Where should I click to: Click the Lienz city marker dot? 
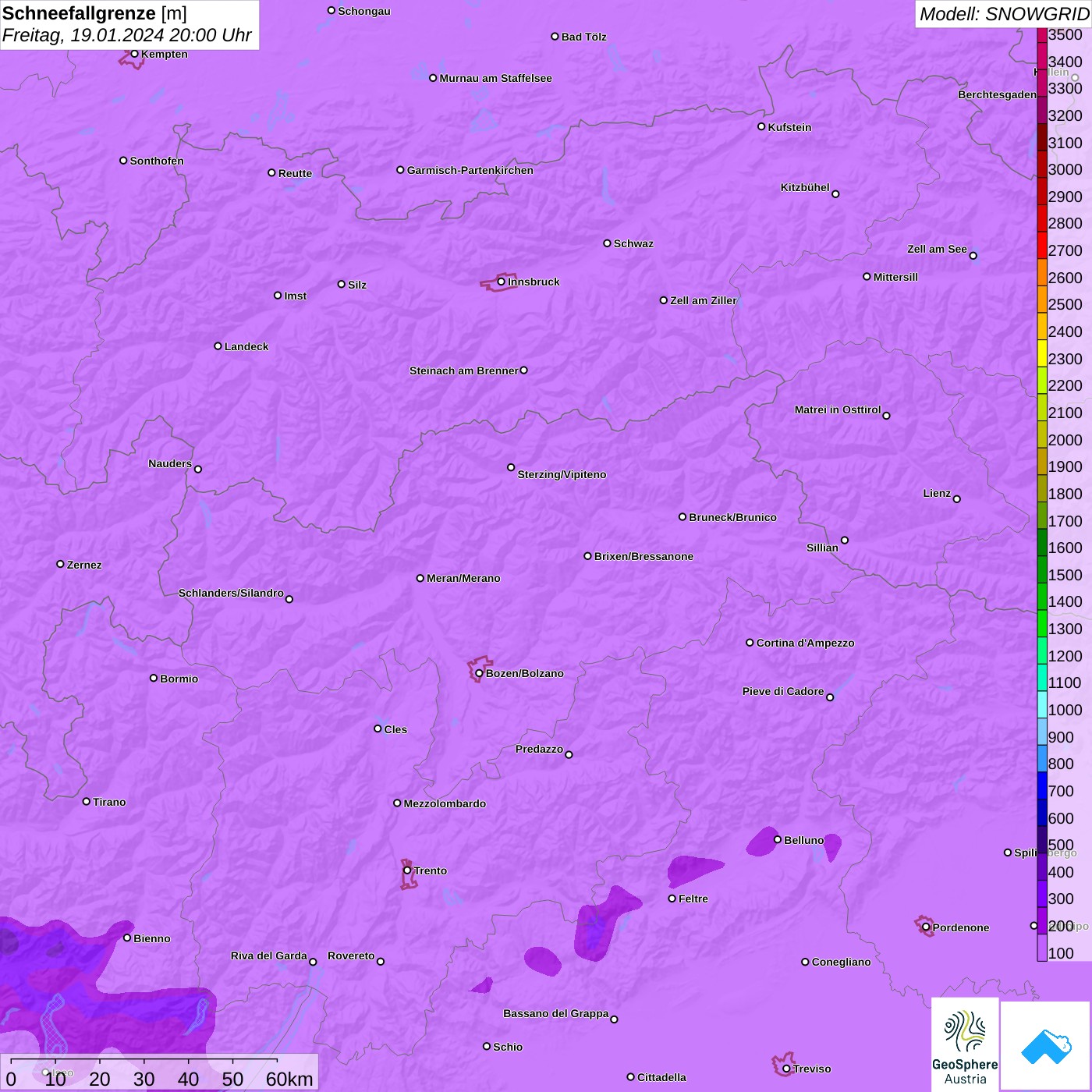pos(957,499)
